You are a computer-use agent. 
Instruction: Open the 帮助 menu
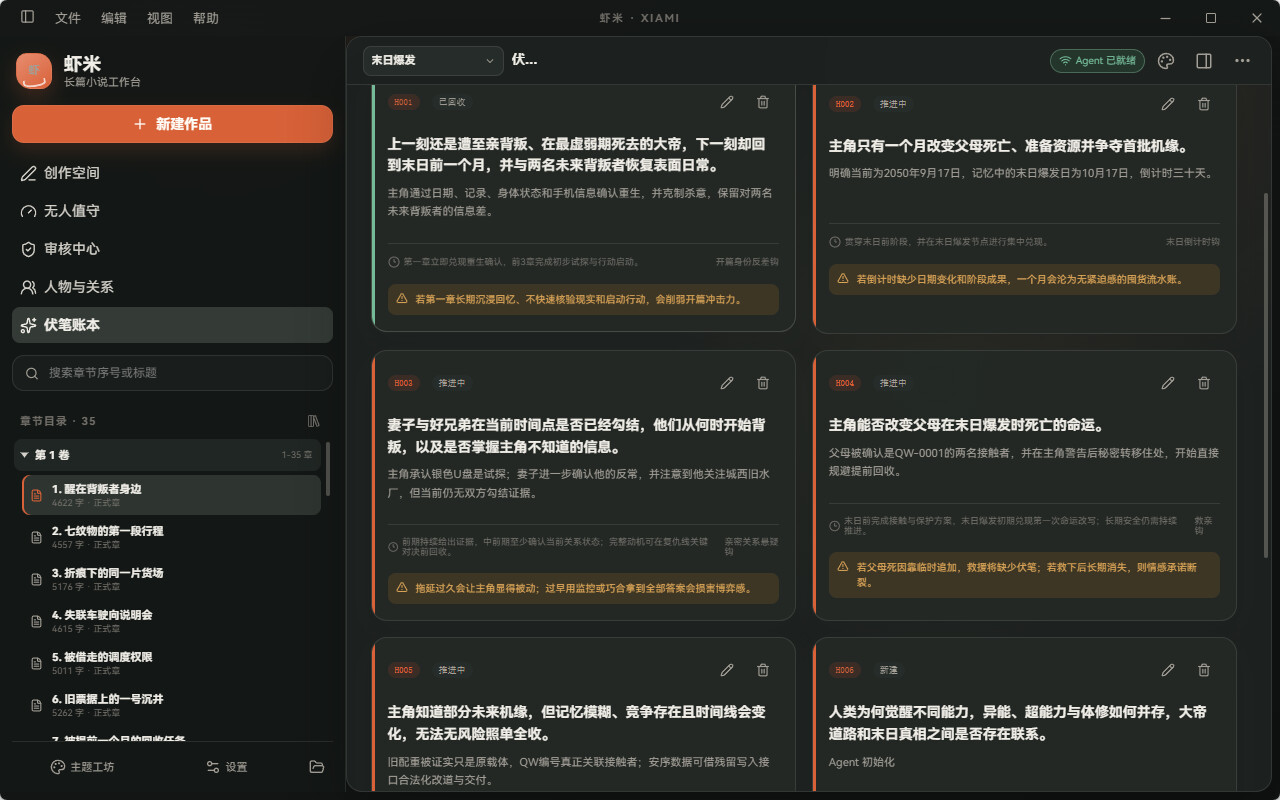[206, 18]
